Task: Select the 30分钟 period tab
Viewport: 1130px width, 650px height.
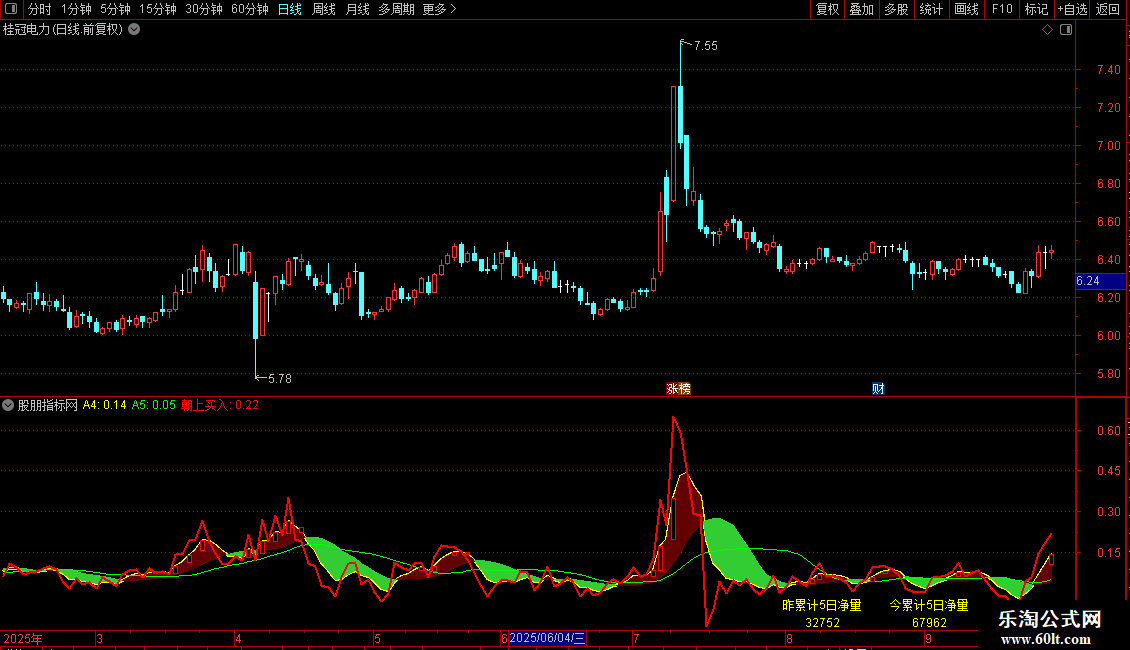Action: click(204, 9)
